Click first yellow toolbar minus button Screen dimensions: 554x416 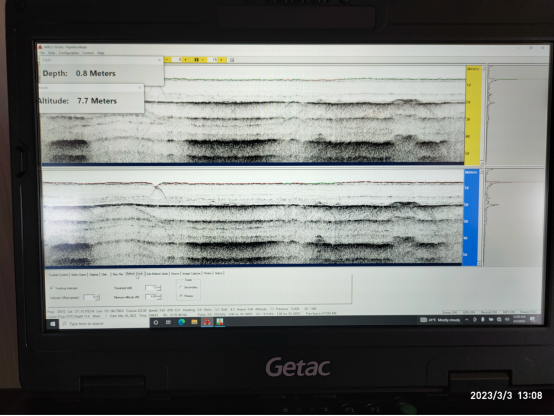pyautogui.click(x=167, y=60)
